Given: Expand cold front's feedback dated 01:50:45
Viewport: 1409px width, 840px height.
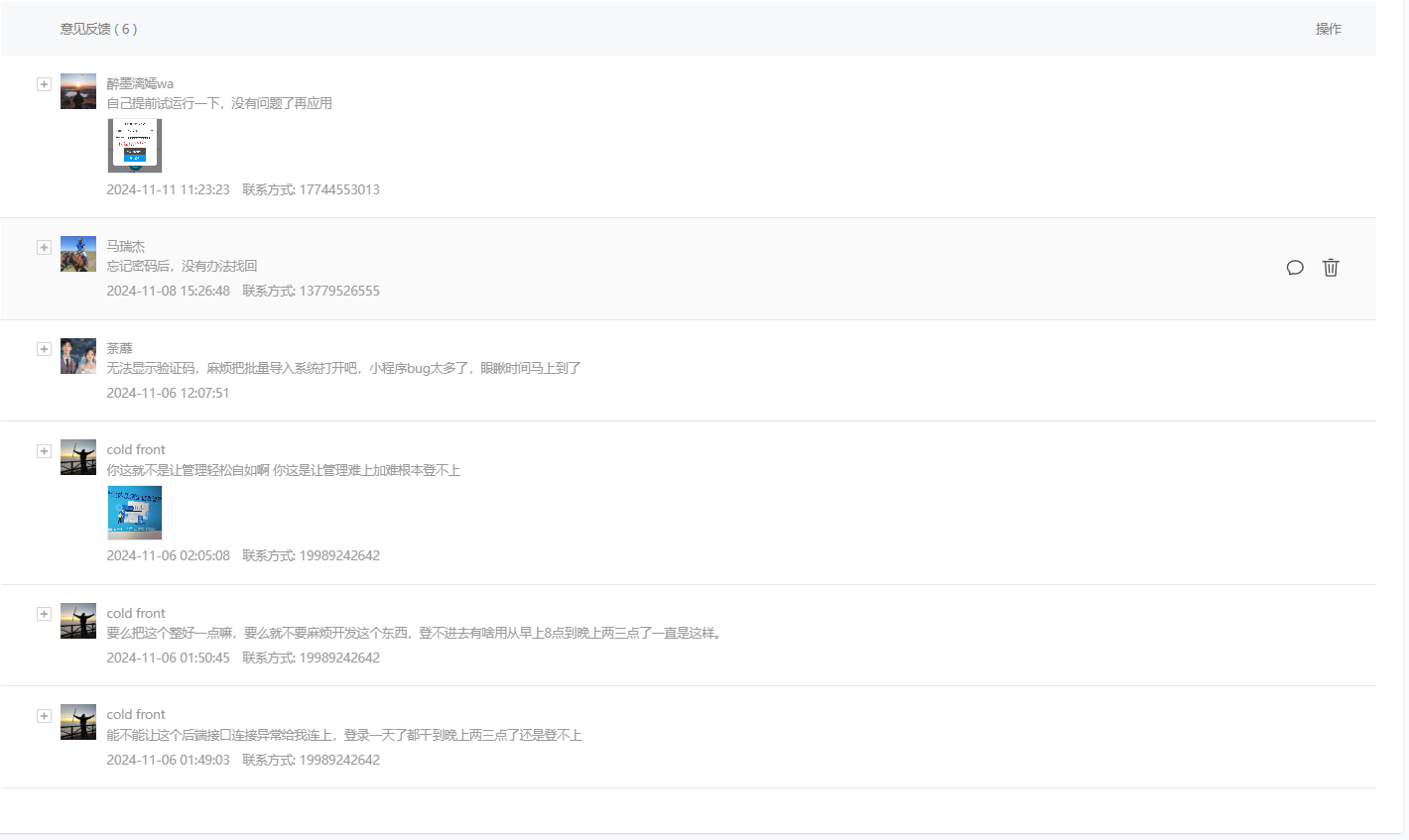Looking at the screenshot, I should click(44, 614).
